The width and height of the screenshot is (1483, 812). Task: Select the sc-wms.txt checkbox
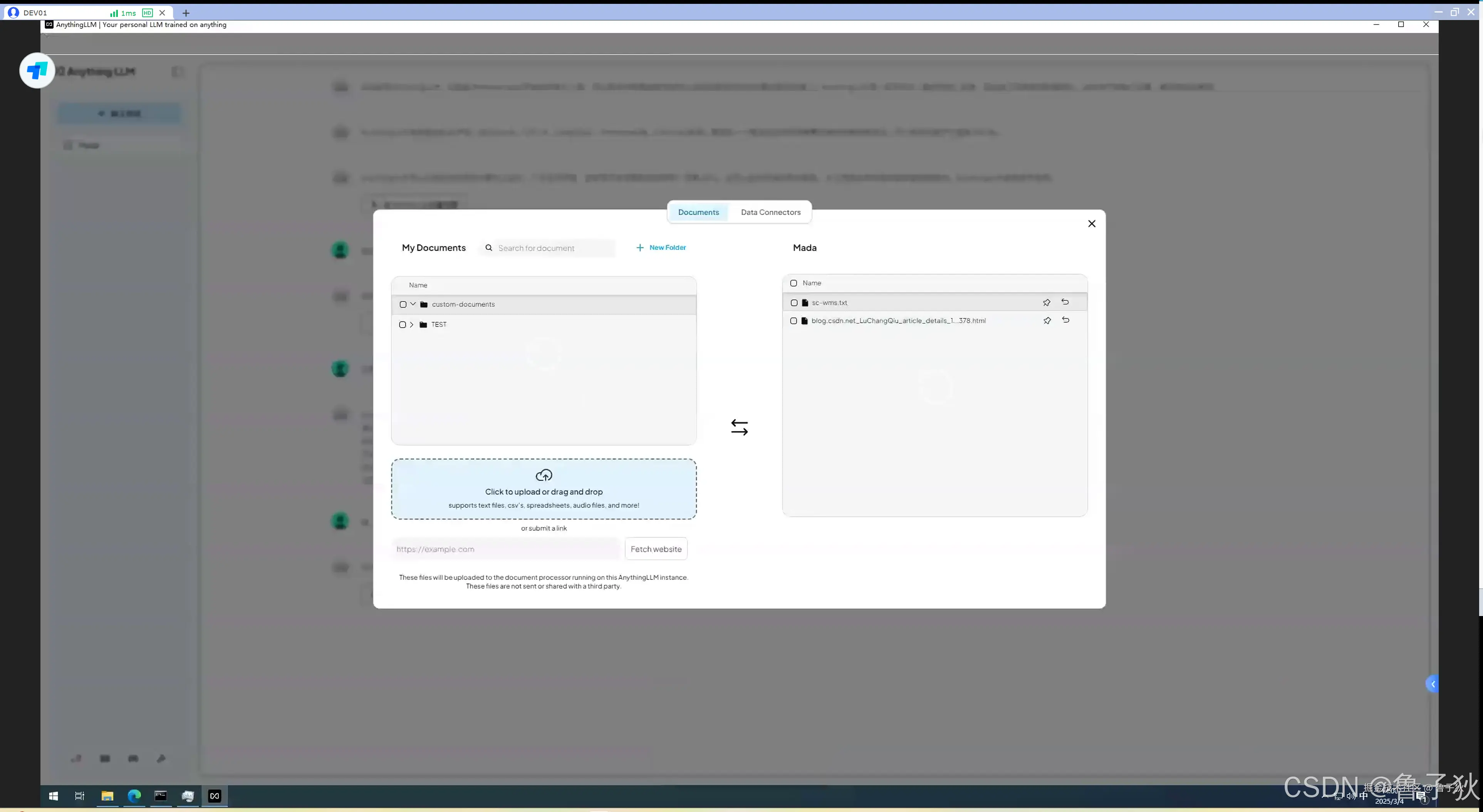[x=794, y=303]
